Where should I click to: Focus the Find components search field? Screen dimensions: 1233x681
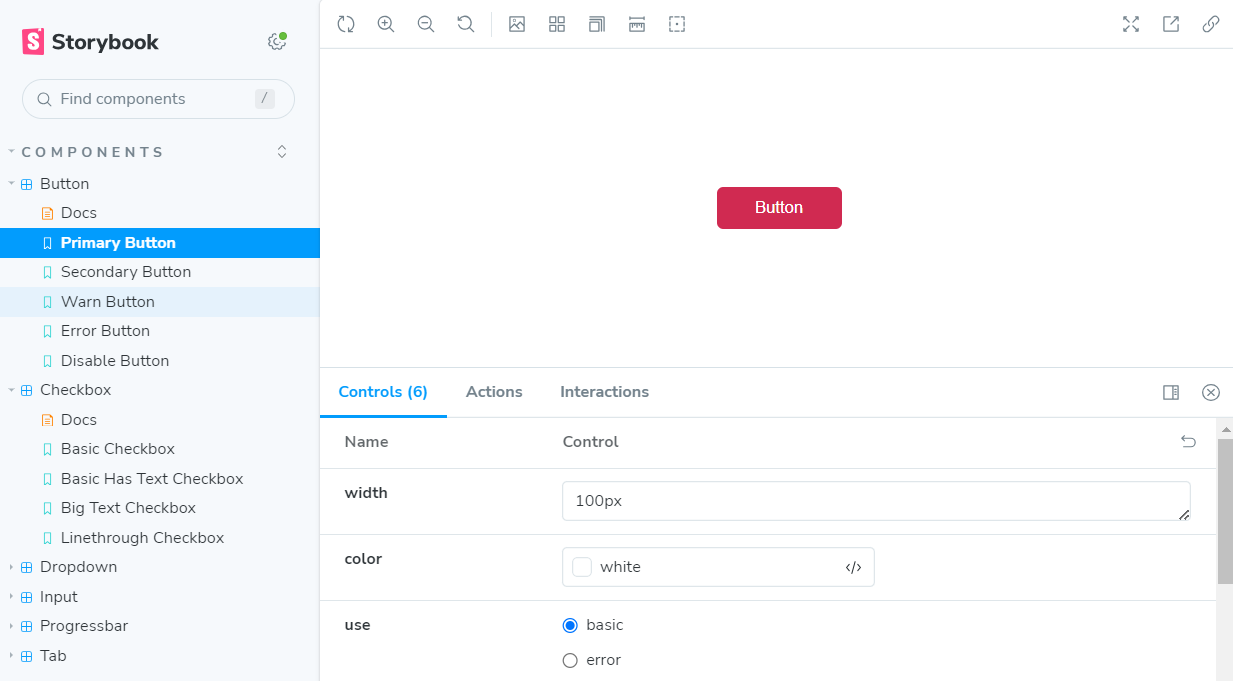[x=150, y=99]
